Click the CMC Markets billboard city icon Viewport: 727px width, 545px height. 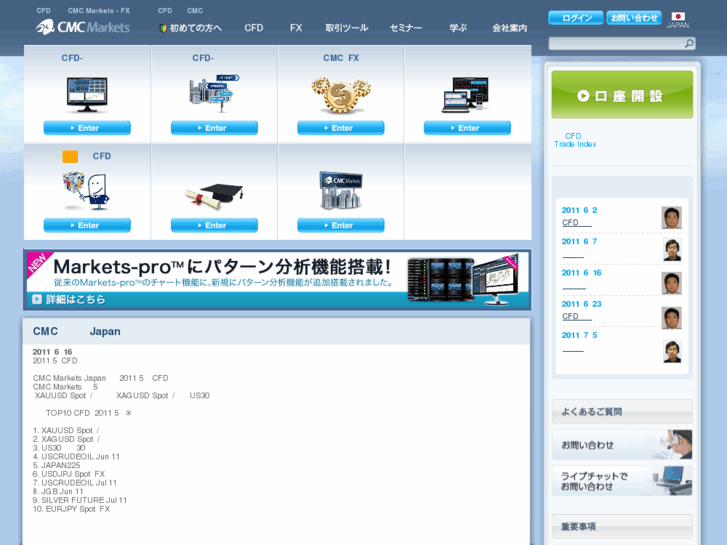[x=341, y=190]
